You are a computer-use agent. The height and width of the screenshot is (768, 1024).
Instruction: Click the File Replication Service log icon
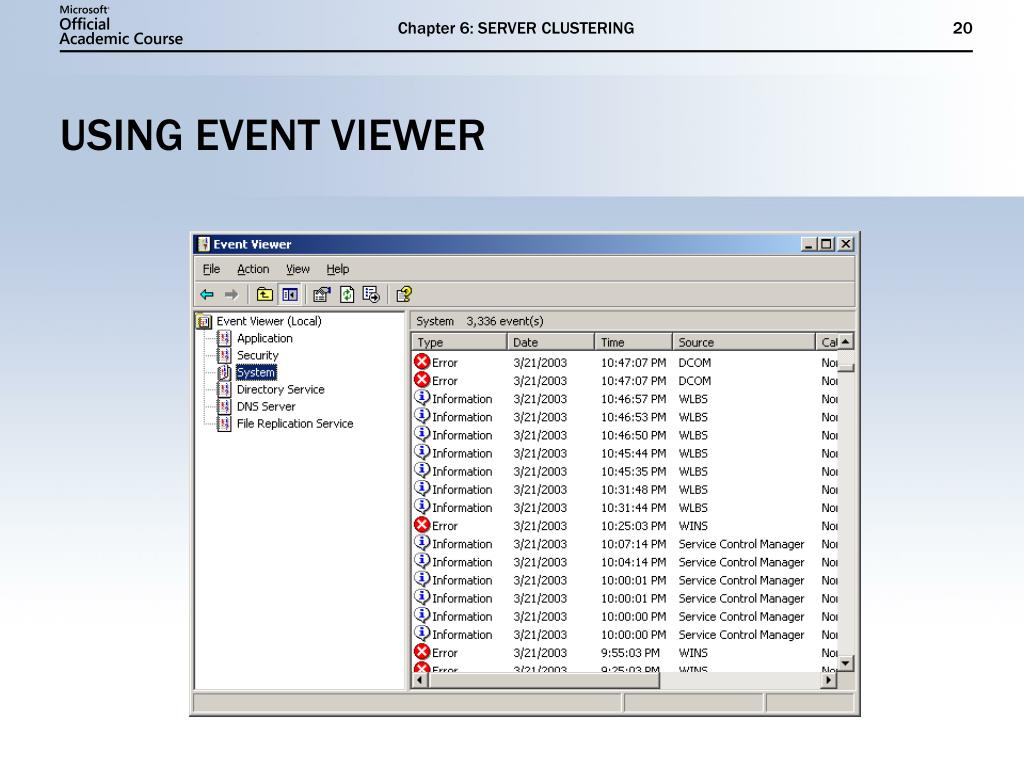click(x=224, y=423)
